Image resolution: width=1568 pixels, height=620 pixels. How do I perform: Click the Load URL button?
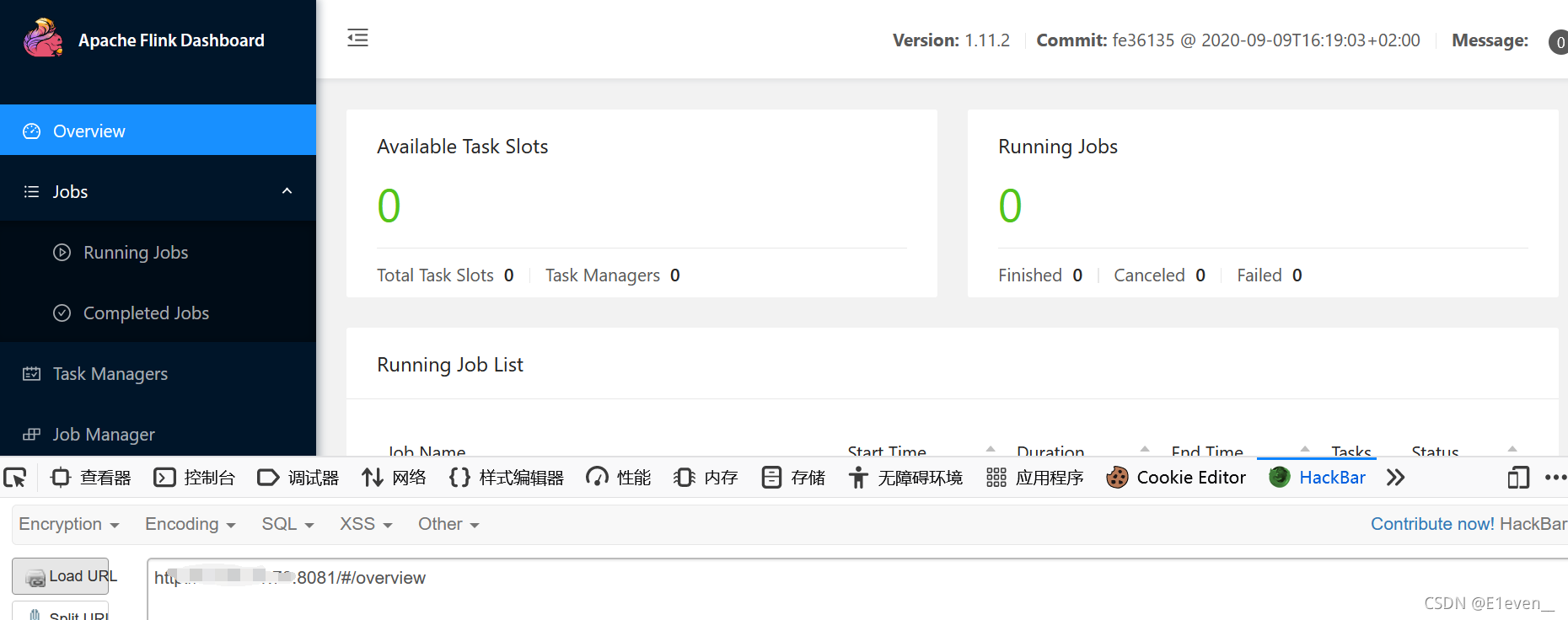(61, 576)
